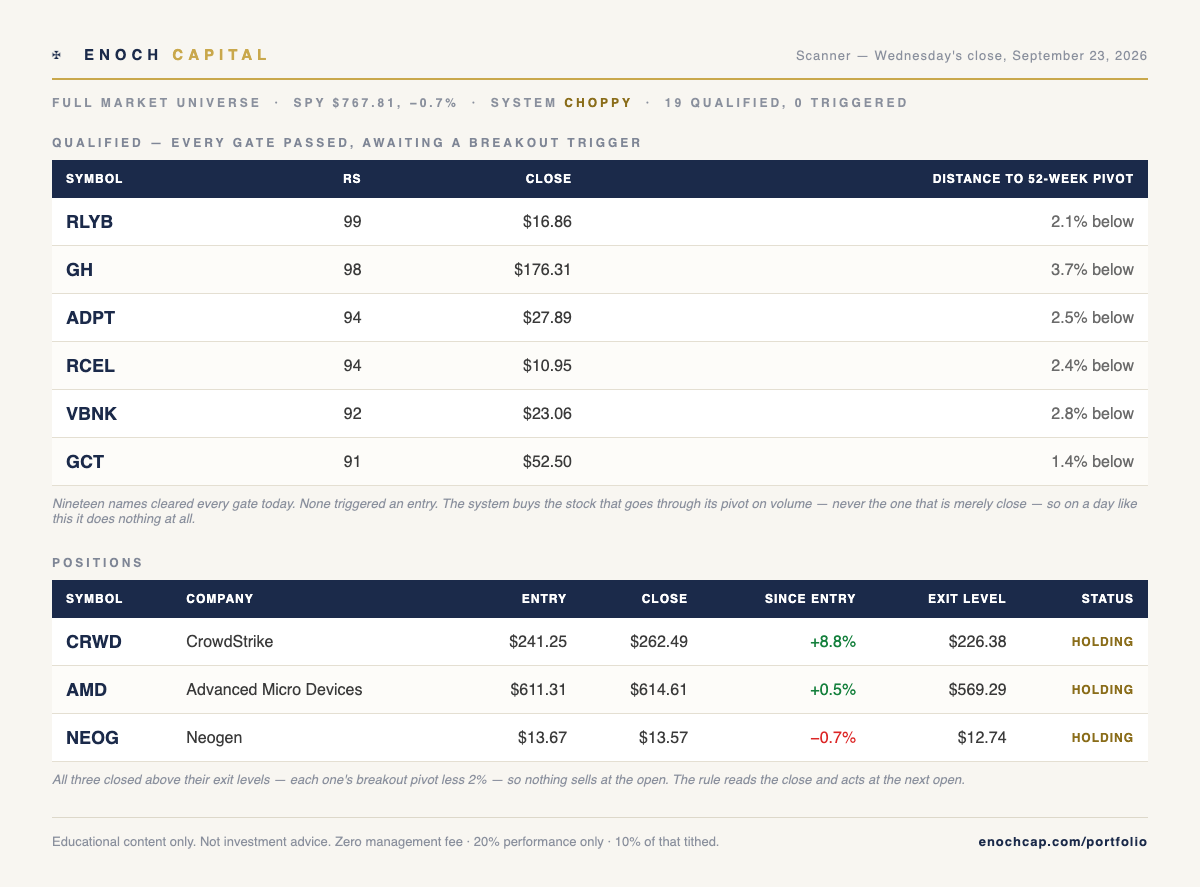Click the 19 Qualified, 0 Triggered summary

pyautogui.click(x=786, y=103)
